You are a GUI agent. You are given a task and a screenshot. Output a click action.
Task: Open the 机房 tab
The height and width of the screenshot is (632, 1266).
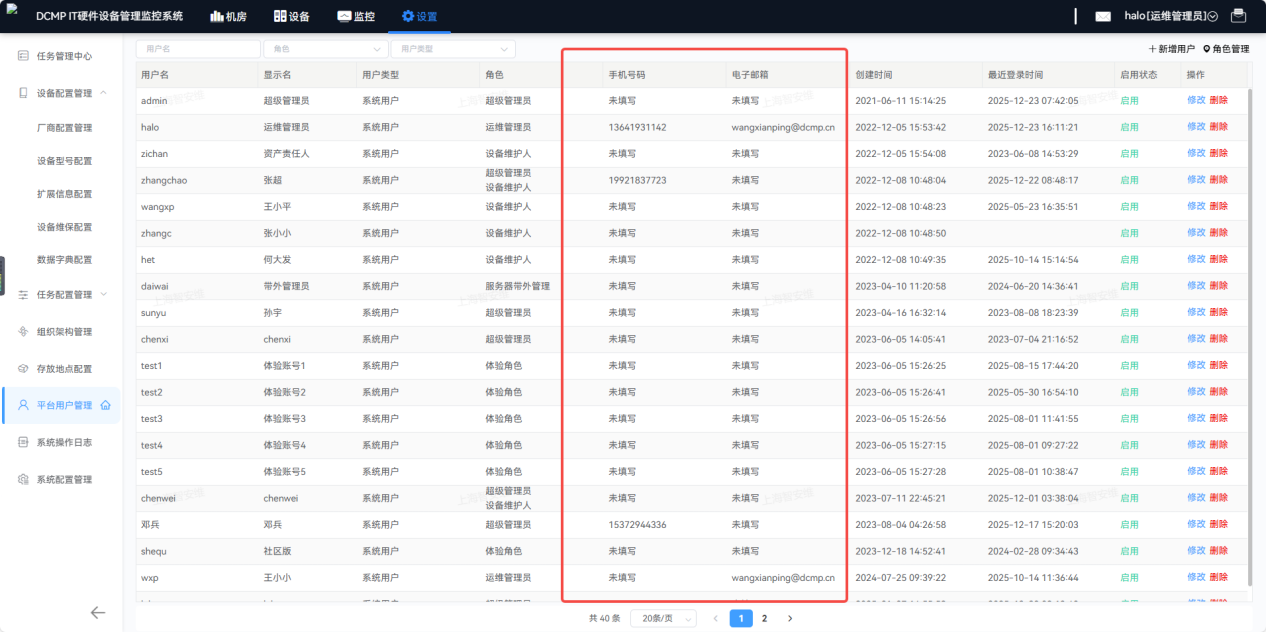(228, 16)
